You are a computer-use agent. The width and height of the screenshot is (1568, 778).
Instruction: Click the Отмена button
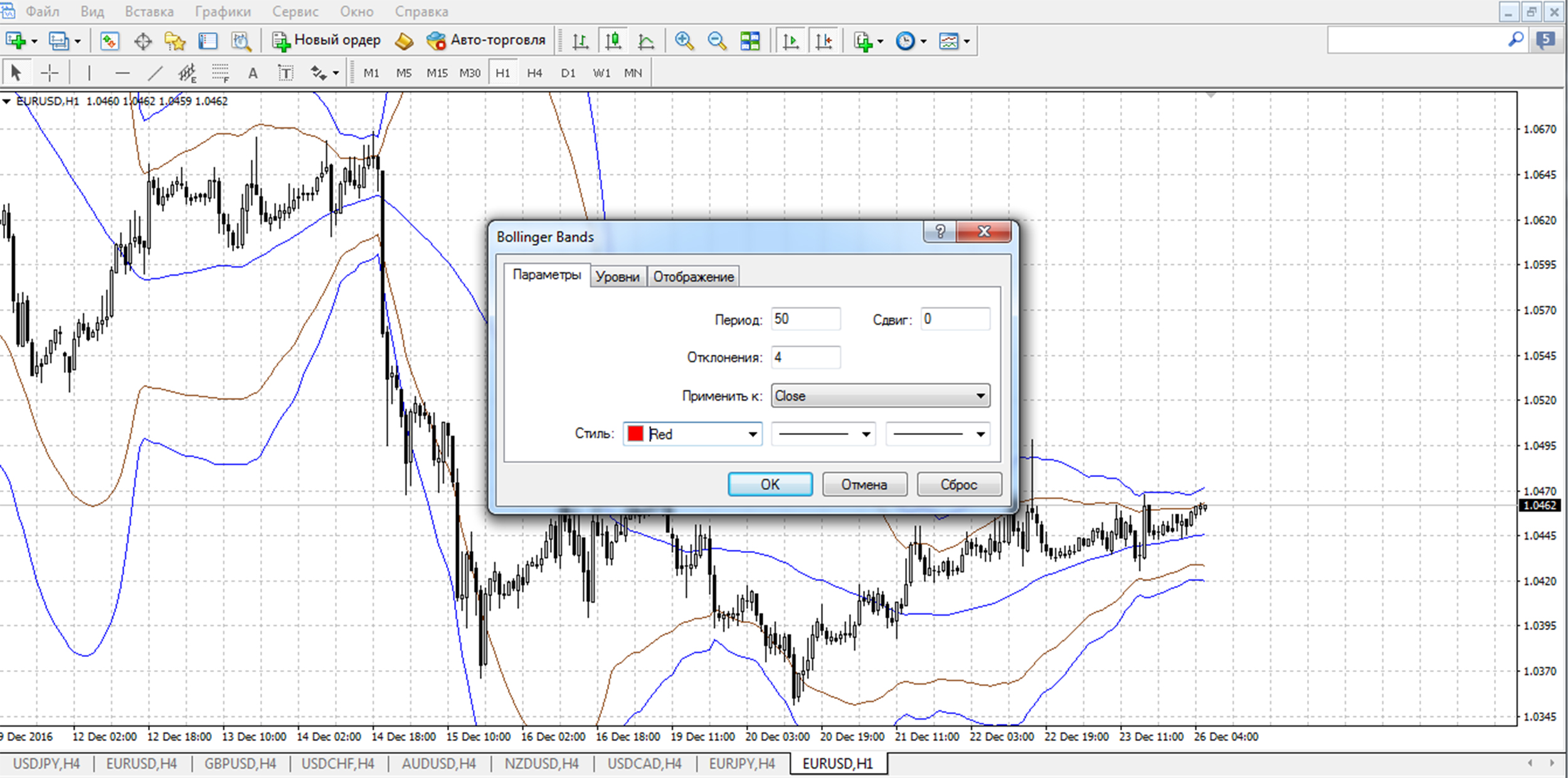[864, 485]
